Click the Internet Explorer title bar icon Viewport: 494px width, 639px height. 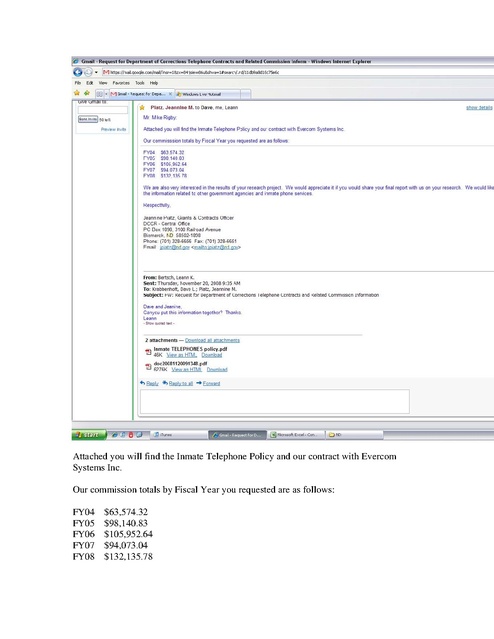coord(76,61)
